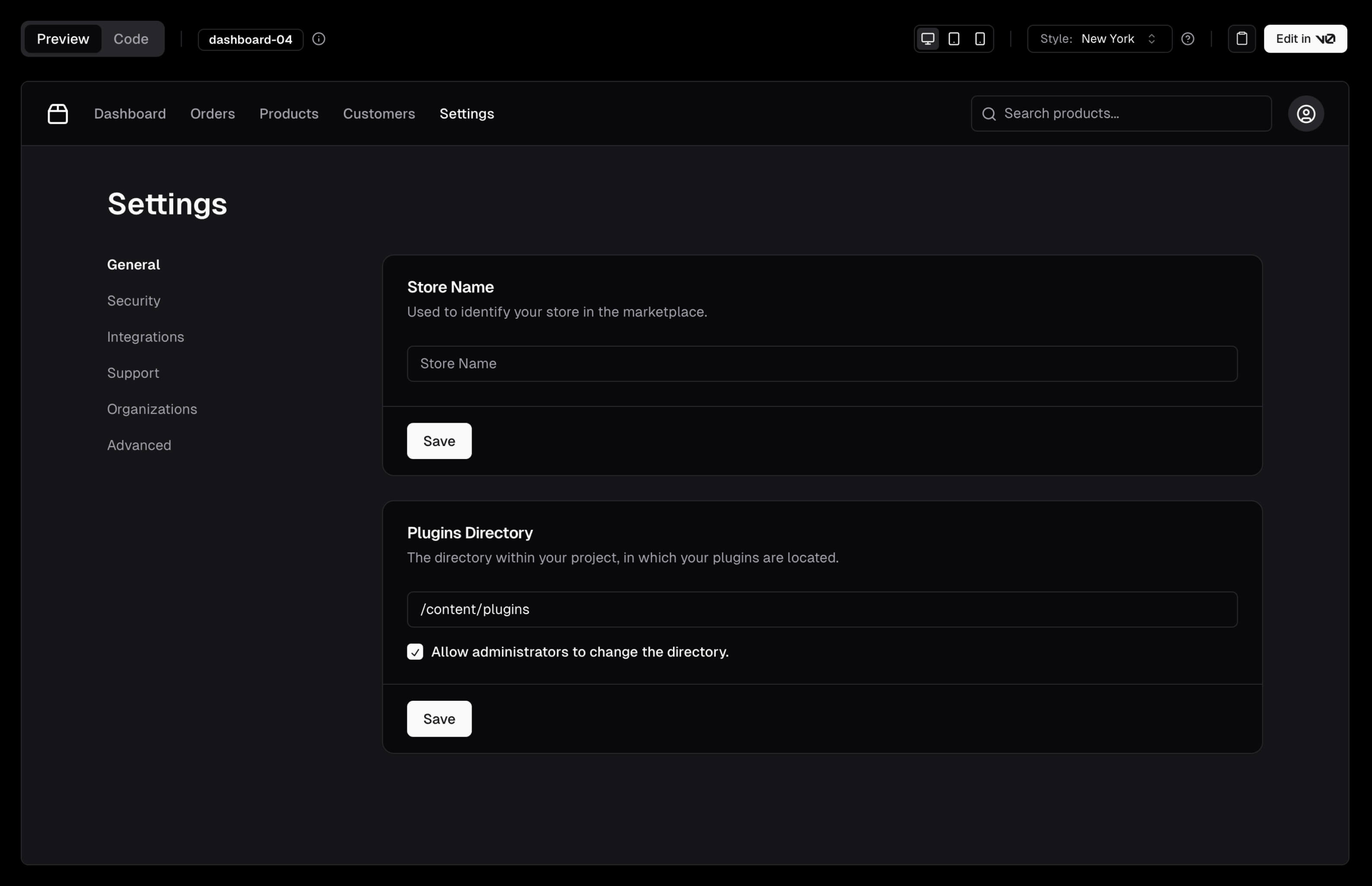Open the dashboard-04 project selector

[x=251, y=39]
